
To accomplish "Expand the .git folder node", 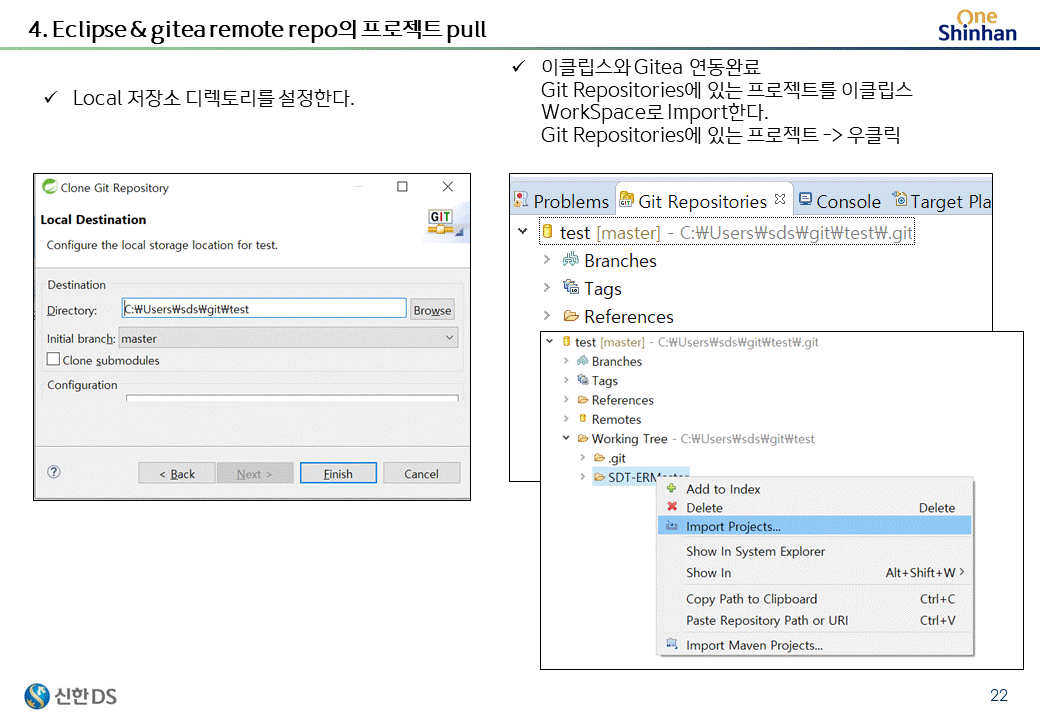I will [582, 457].
